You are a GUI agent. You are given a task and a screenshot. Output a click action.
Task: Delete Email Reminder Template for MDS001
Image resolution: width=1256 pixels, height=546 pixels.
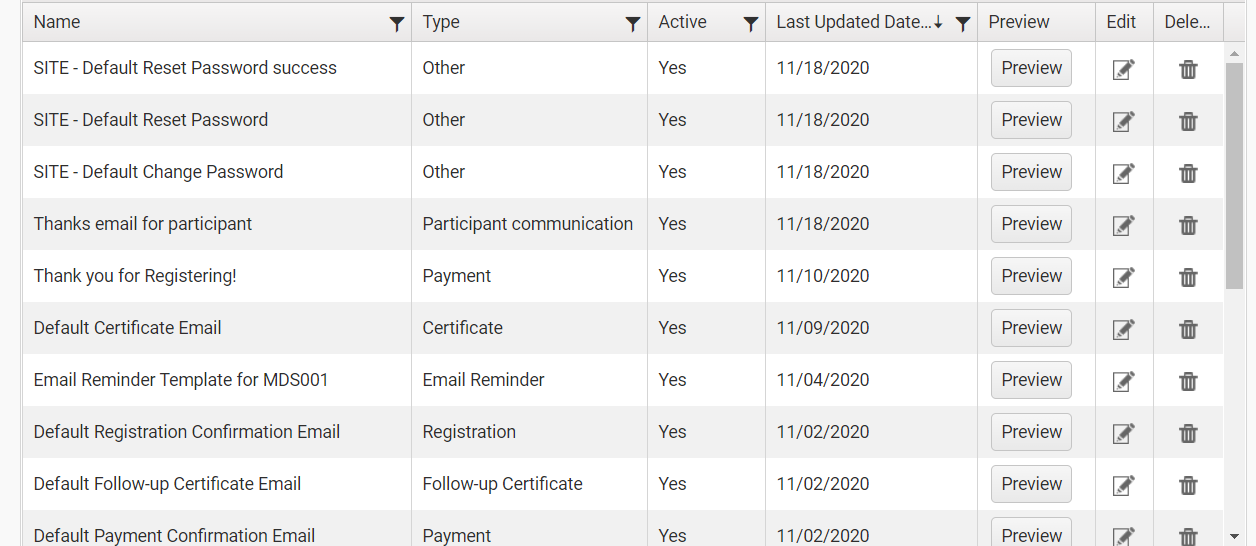pos(1188,381)
